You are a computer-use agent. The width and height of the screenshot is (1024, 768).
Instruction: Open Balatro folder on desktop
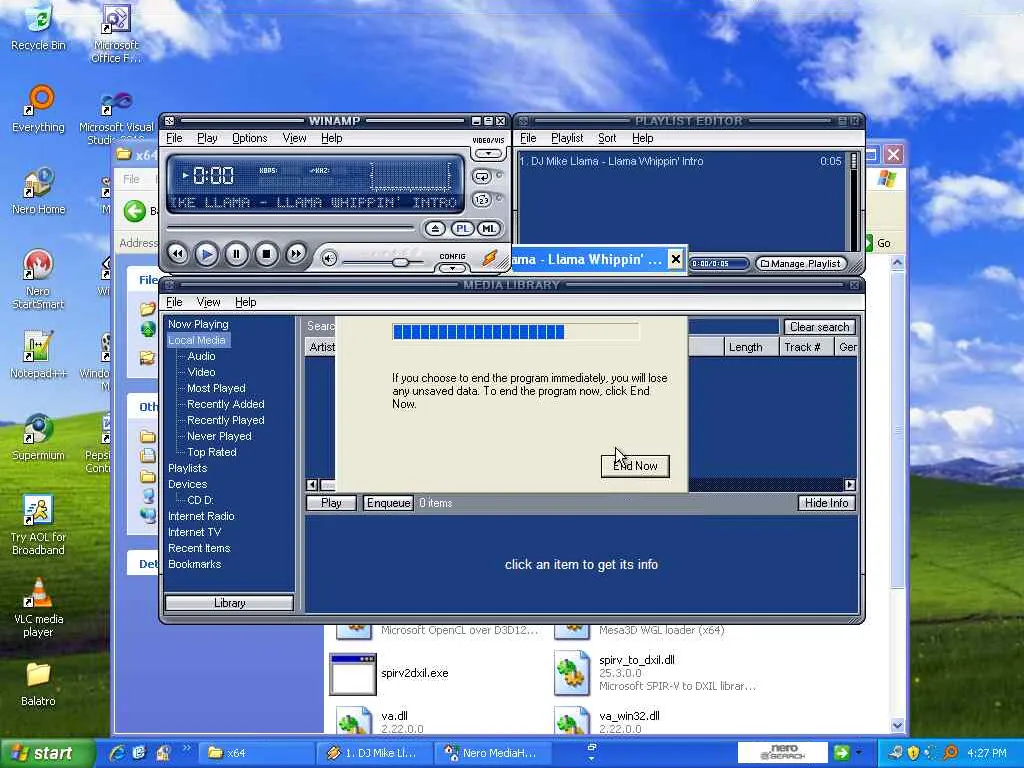point(39,684)
